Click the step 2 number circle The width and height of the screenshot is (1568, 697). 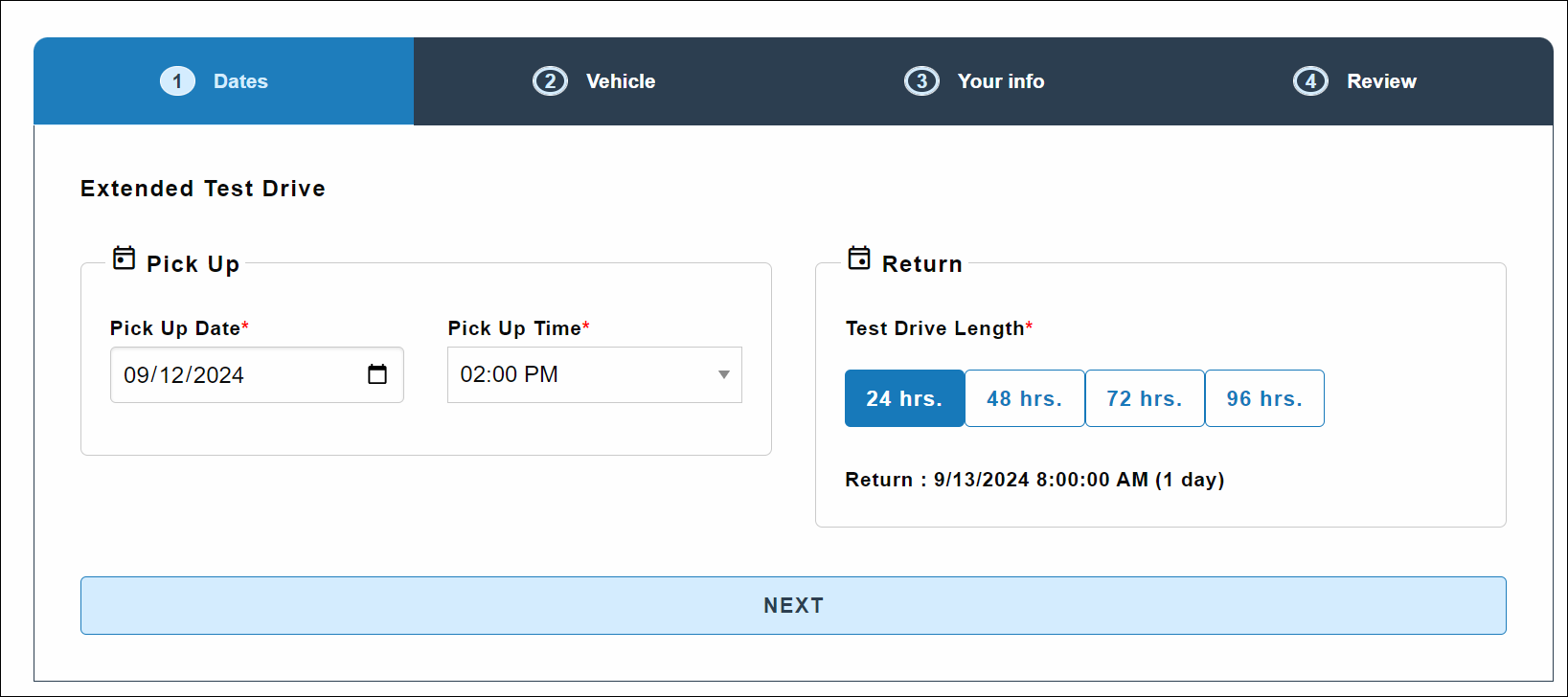550,81
